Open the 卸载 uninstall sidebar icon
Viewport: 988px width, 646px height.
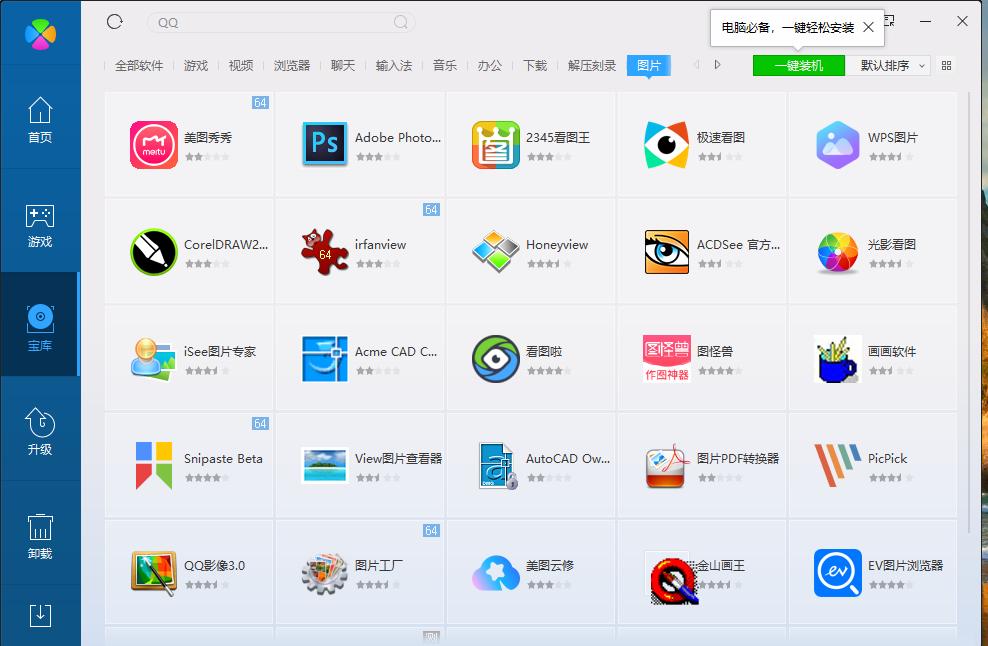point(40,535)
